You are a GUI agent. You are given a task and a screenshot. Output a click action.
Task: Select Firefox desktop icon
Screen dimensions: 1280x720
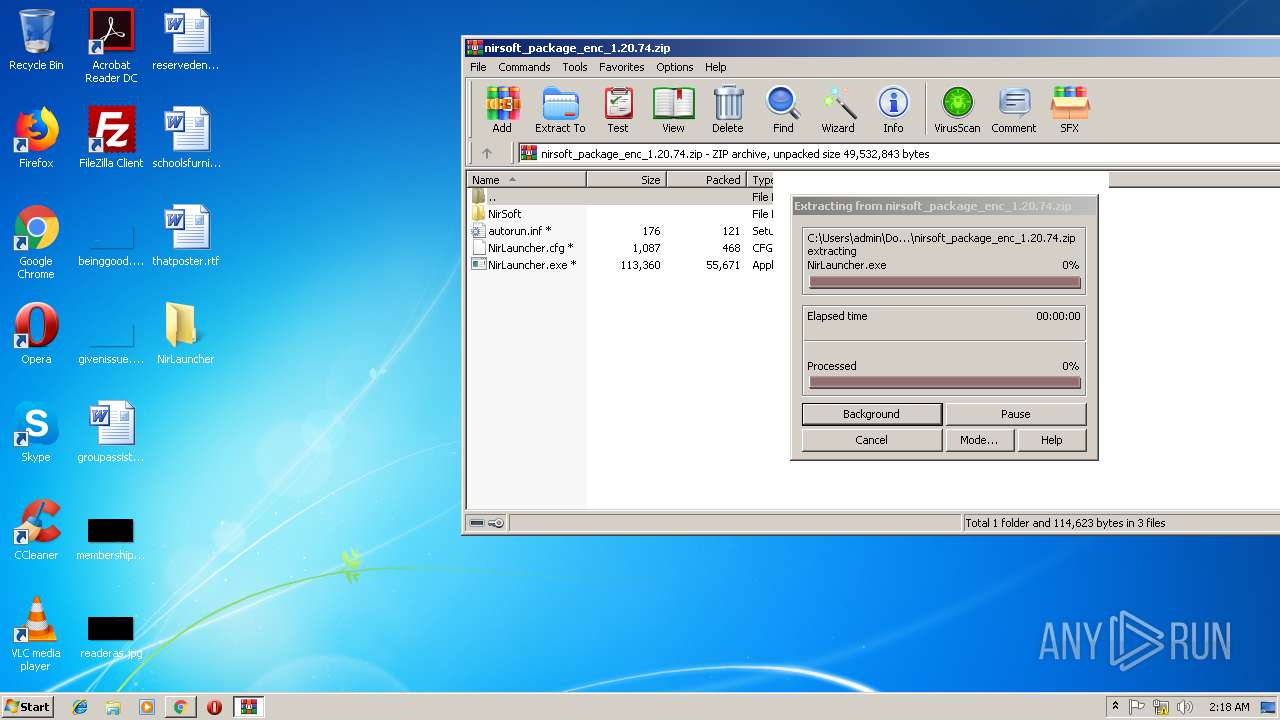[36, 138]
